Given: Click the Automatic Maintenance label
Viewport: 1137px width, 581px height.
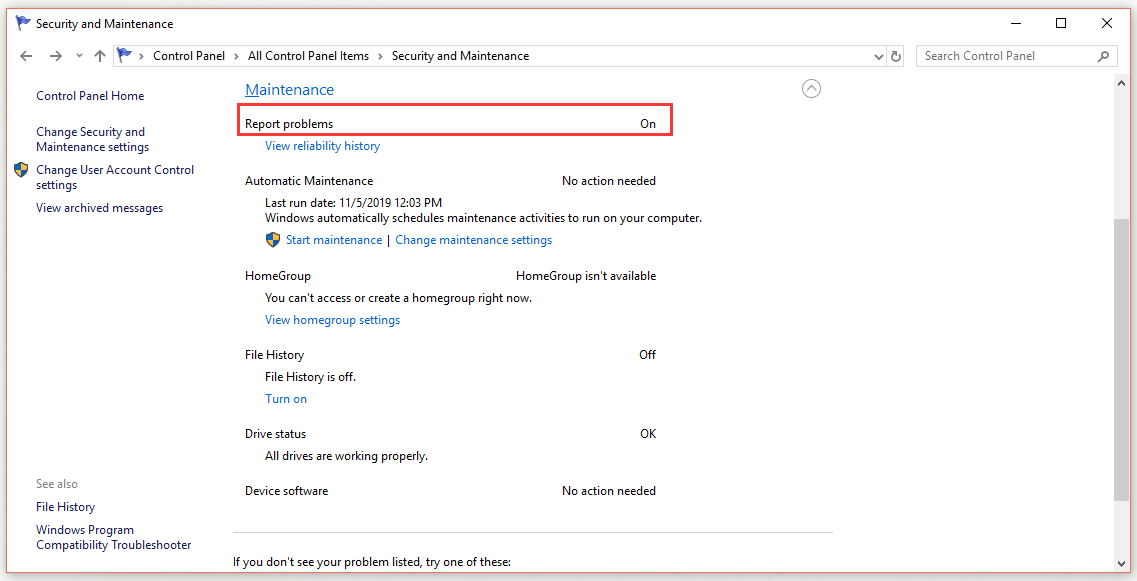Looking at the screenshot, I should click(x=309, y=181).
